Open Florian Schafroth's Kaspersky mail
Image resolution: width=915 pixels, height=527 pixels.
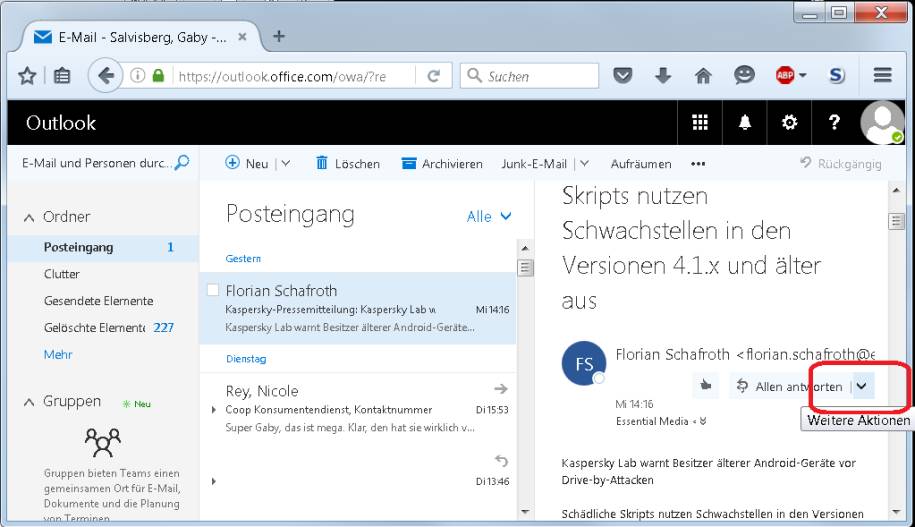358,308
